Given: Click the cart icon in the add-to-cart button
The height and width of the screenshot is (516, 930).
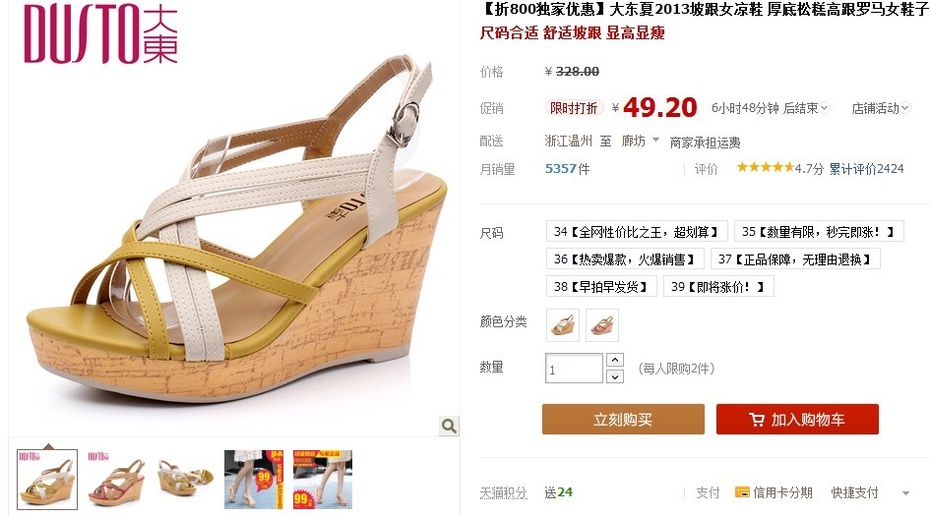Looking at the screenshot, I should (x=756, y=420).
